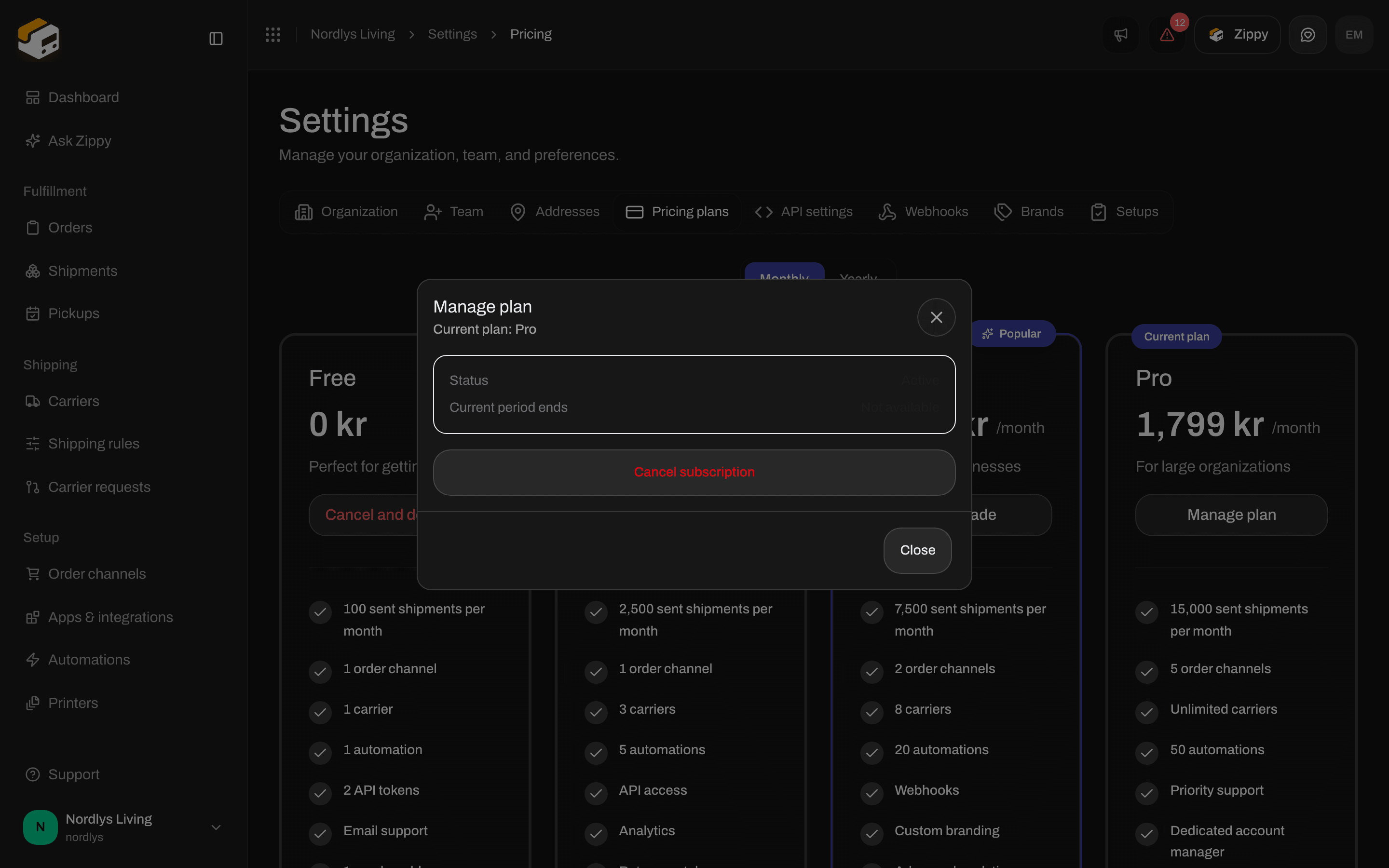
Task: Click the '1,799 kr' Pro price
Action: click(x=1199, y=425)
